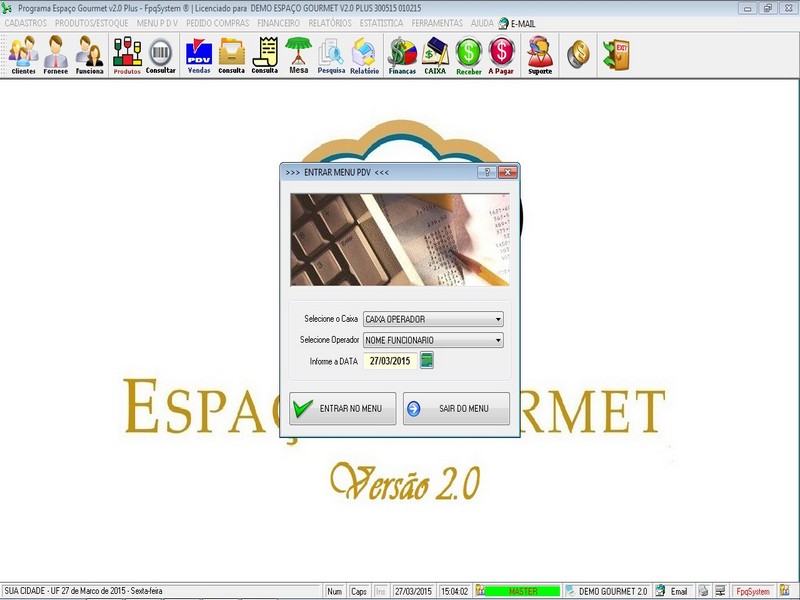Image resolution: width=800 pixels, height=600 pixels.
Task: Open the Fornece suppliers icon
Action: pos(56,55)
